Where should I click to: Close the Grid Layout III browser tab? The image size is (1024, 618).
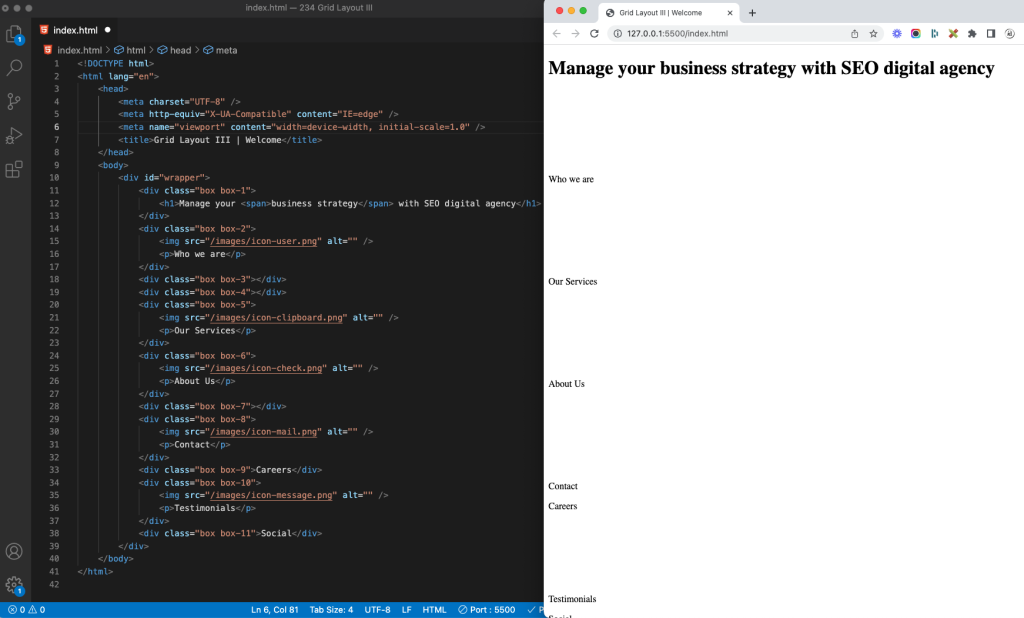(730, 12)
